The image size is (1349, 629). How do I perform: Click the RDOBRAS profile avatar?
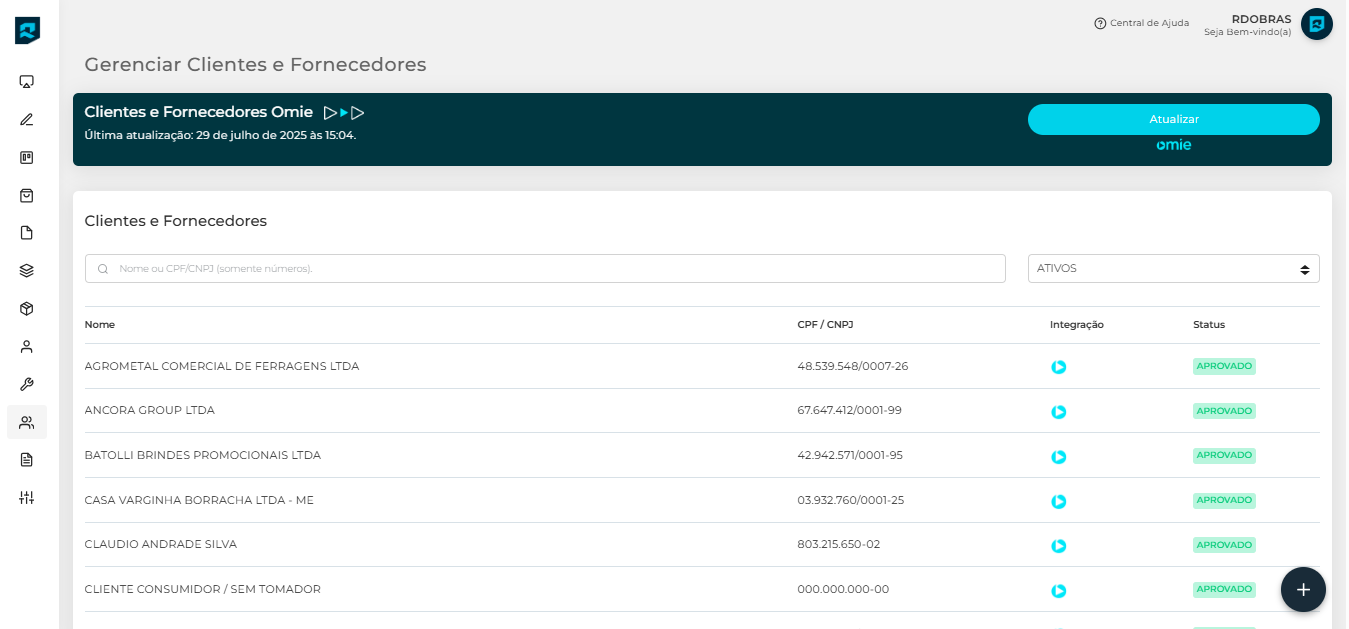(1316, 24)
